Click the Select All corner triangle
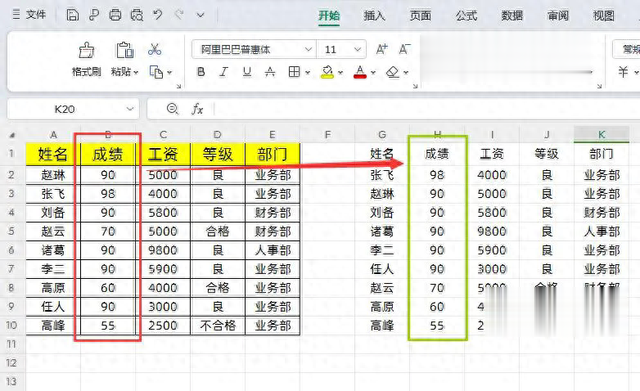The width and height of the screenshot is (640, 391). [13, 135]
